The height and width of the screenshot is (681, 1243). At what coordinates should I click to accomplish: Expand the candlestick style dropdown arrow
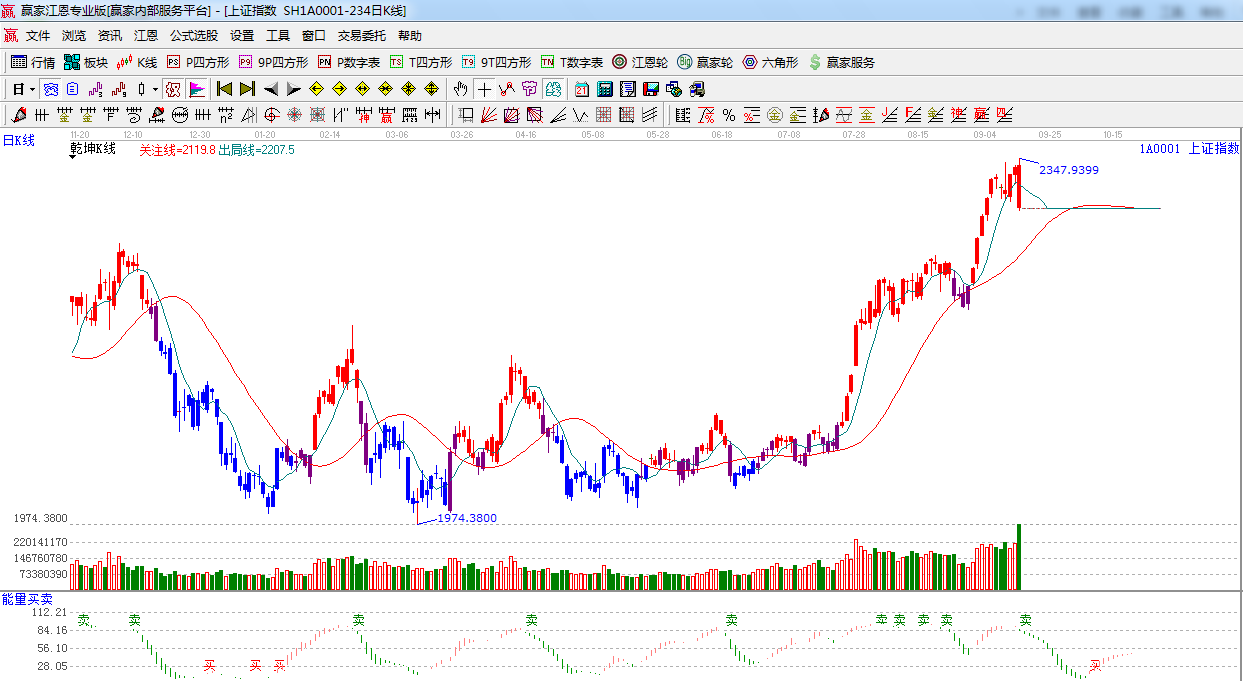[155, 89]
